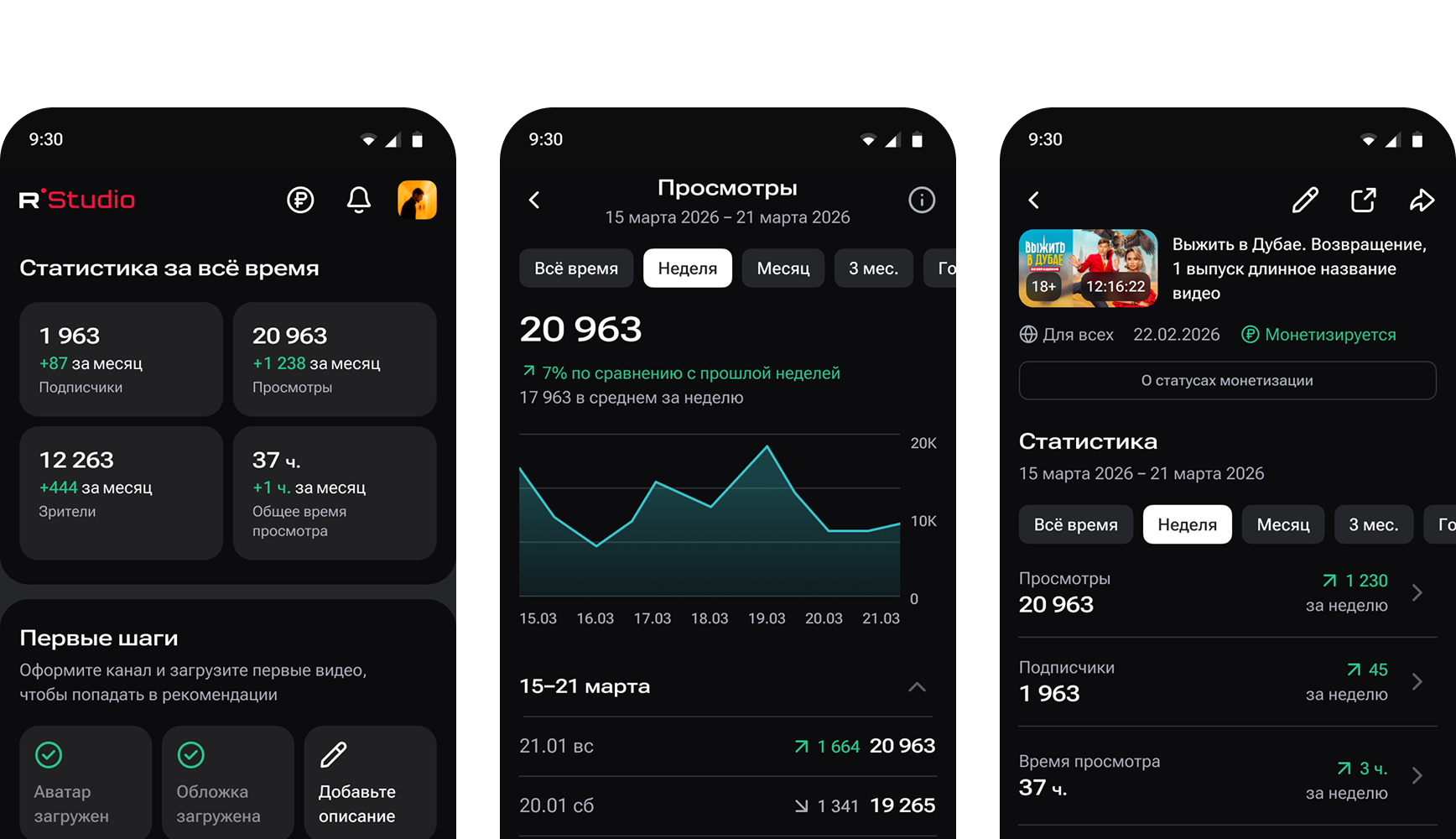Open the Выжить в Дубае video thumbnail
Screen dimensions: 1456x839
(x=1089, y=268)
